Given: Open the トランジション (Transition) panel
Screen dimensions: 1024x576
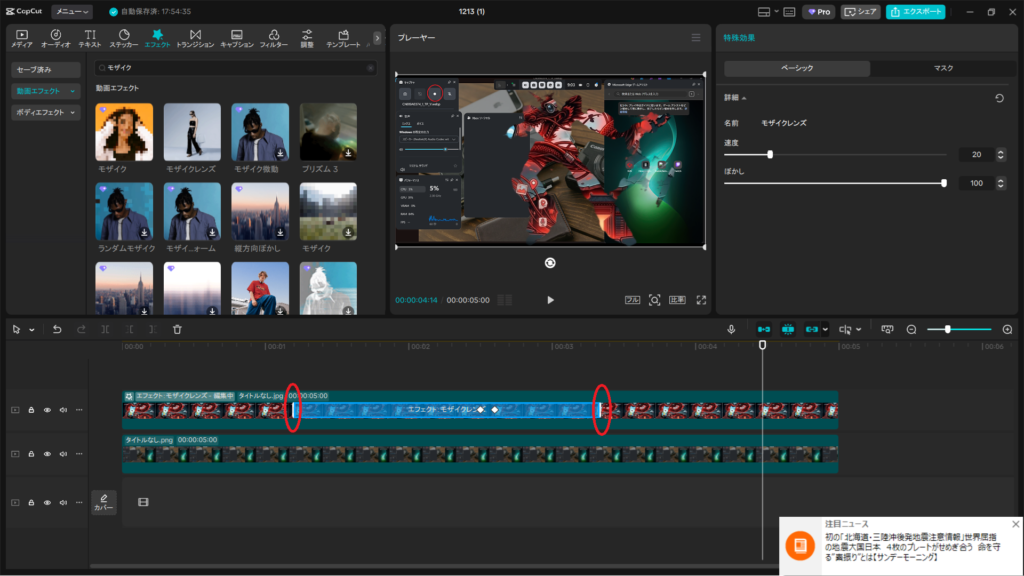Looking at the screenshot, I should pyautogui.click(x=195, y=38).
